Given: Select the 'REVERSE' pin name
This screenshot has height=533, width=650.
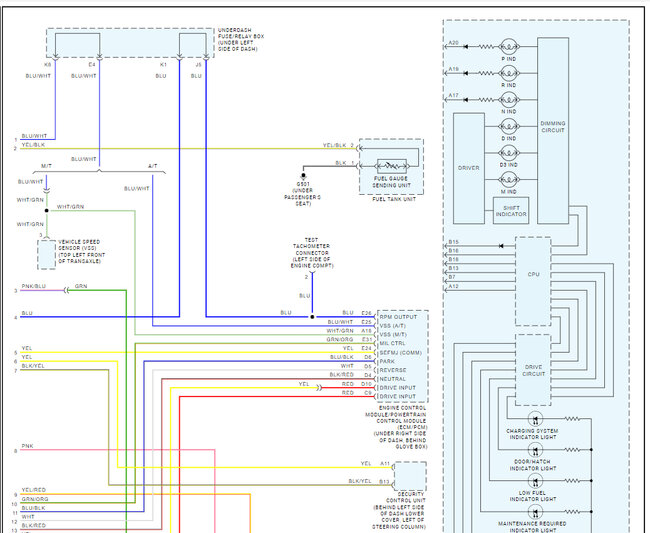Looking at the screenshot, I should coord(393,370).
